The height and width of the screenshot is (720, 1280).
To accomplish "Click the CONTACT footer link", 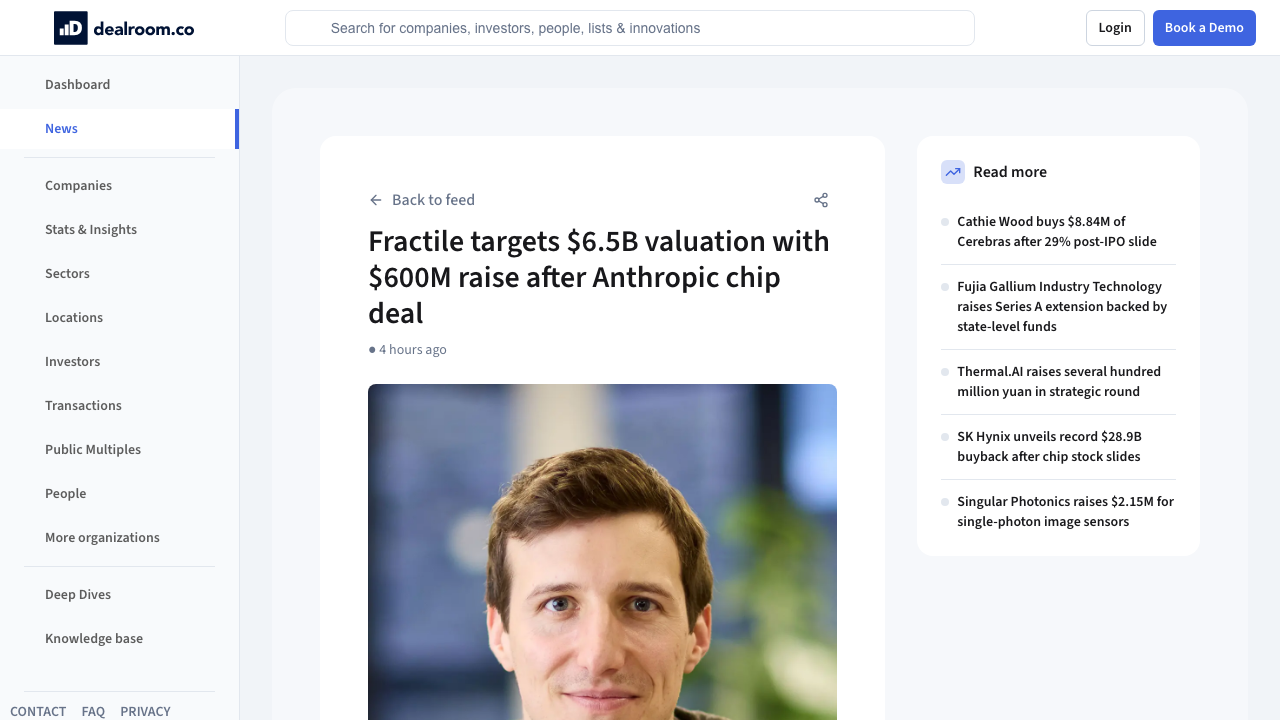I will [x=38, y=712].
